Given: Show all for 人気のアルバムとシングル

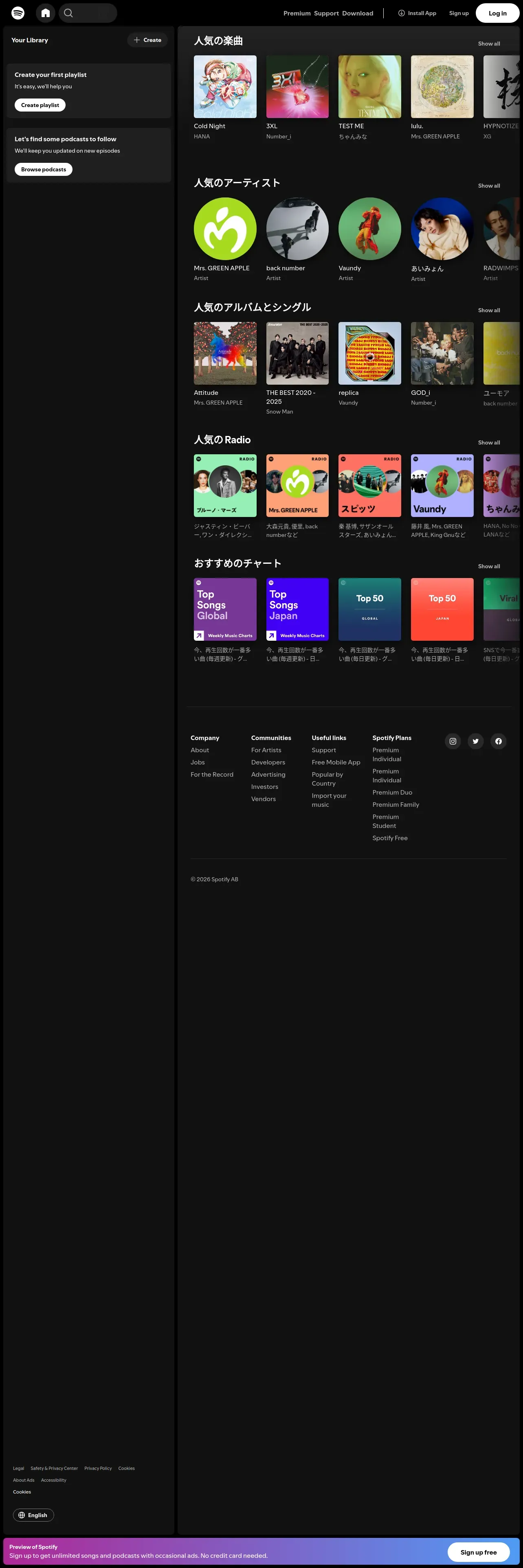Looking at the screenshot, I should pos(489,311).
